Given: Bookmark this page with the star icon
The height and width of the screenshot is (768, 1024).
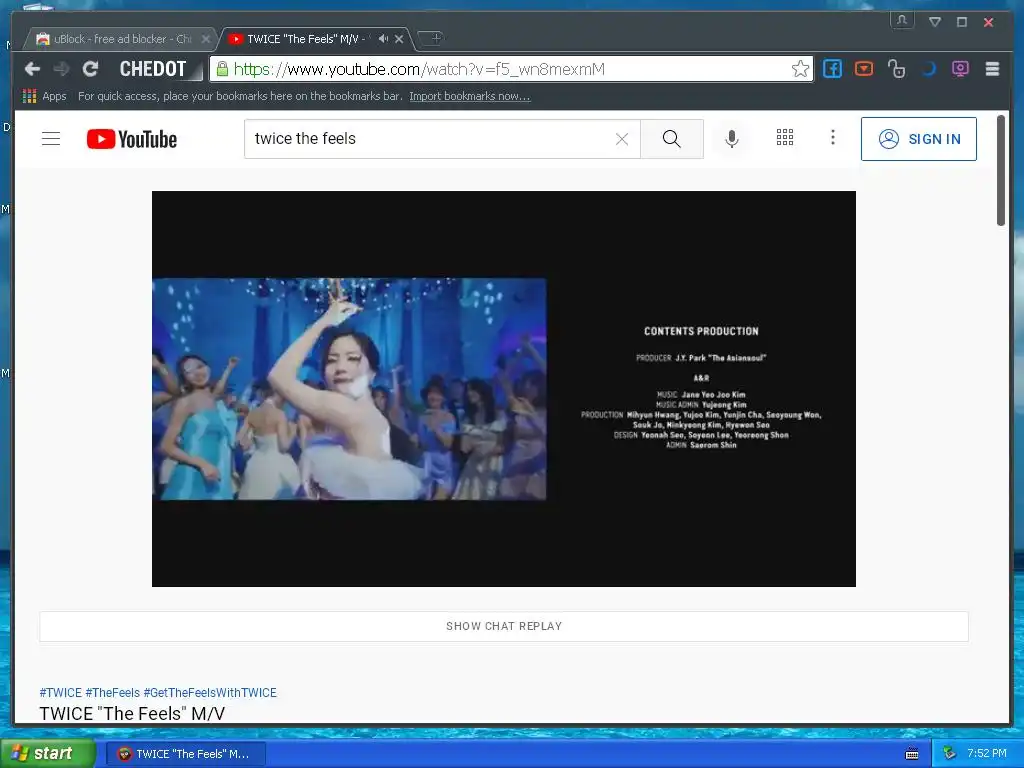Looking at the screenshot, I should [x=800, y=69].
